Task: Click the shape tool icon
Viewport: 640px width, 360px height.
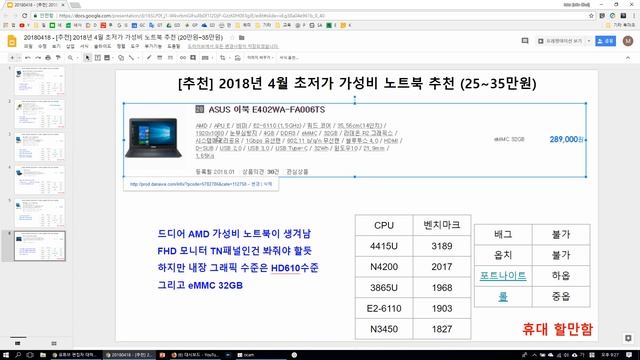Action: pos(121,58)
